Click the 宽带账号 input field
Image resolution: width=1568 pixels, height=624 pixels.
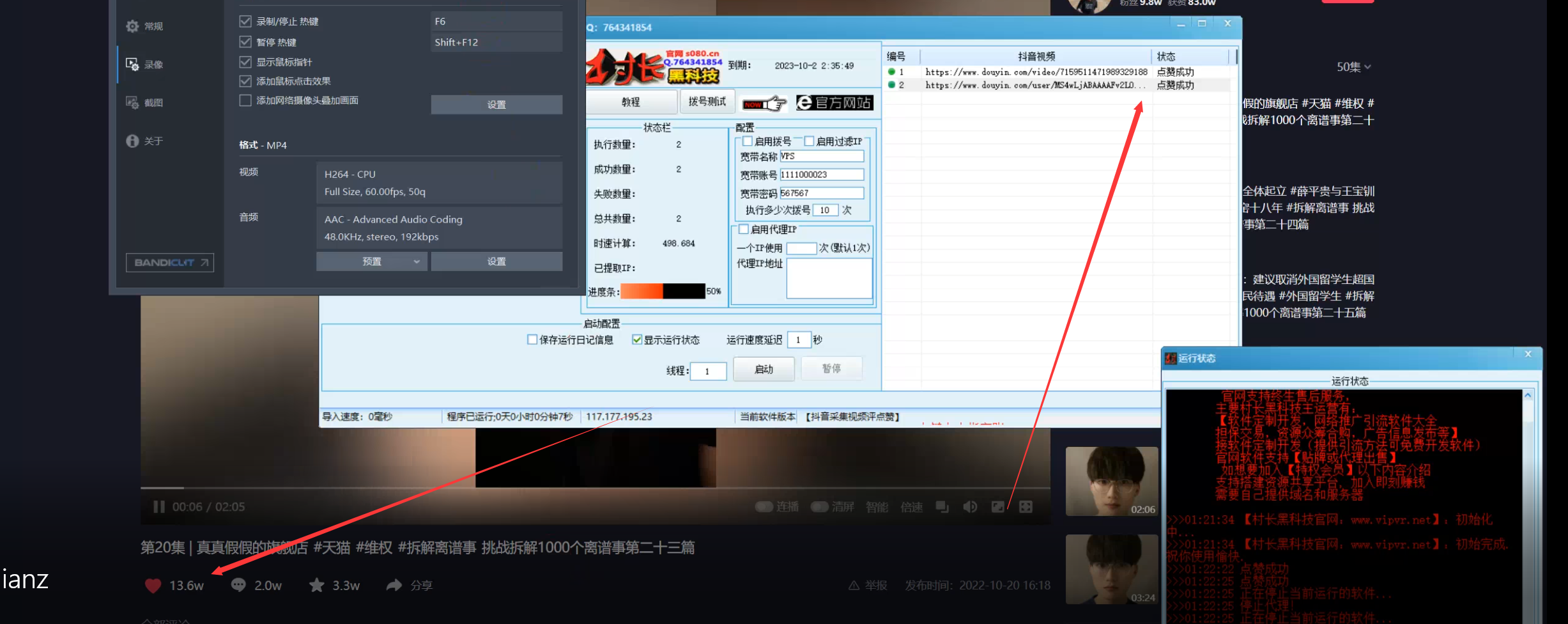pos(822,175)
